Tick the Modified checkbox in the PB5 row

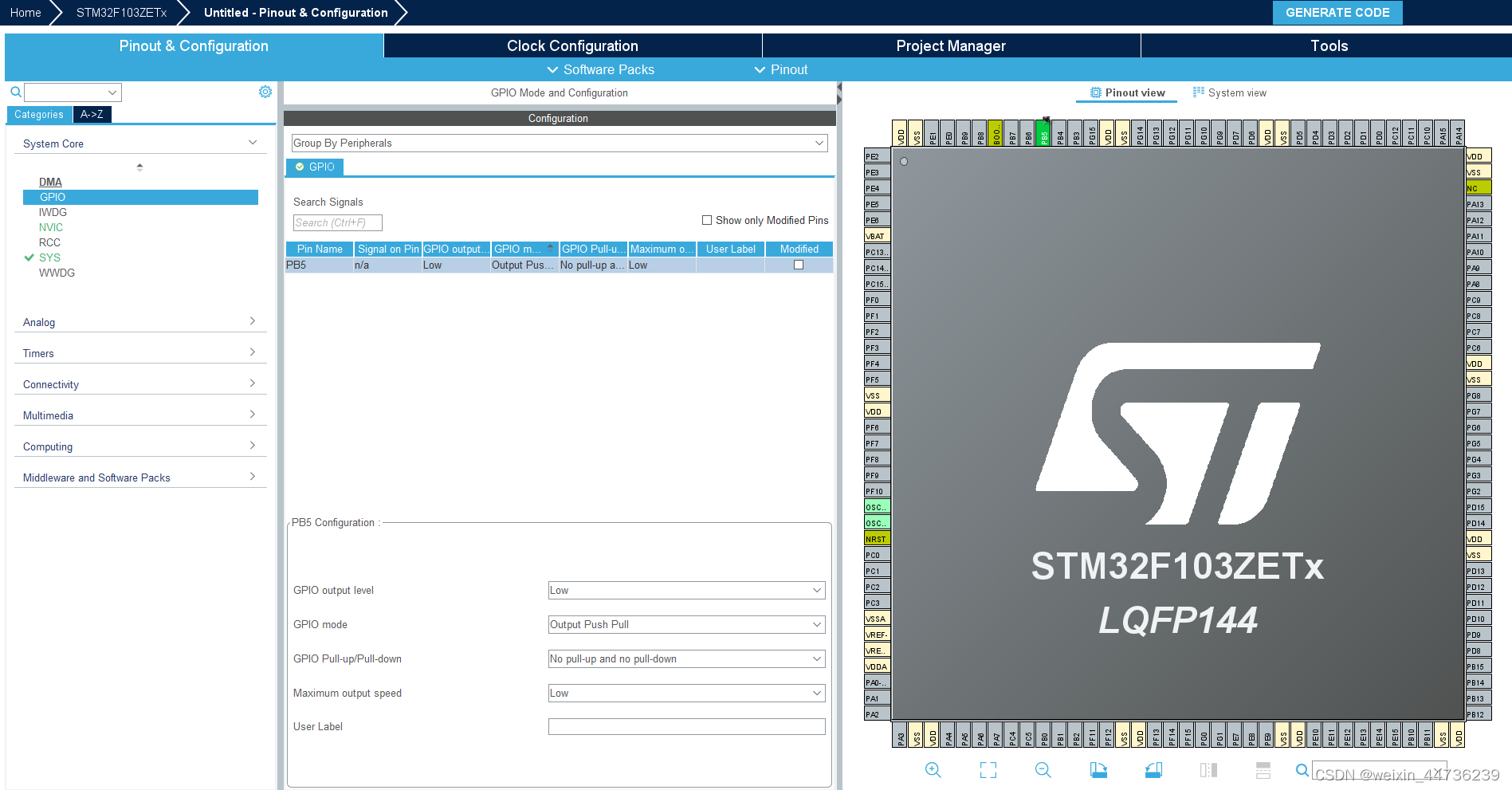(799, 265)
